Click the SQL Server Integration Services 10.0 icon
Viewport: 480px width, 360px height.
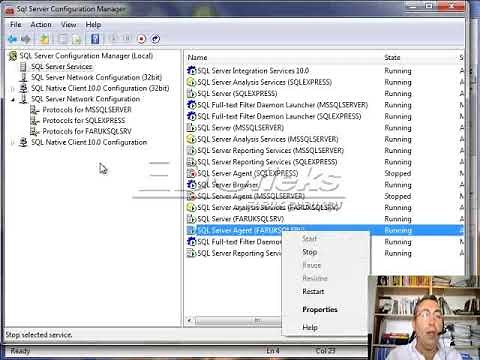191,71
